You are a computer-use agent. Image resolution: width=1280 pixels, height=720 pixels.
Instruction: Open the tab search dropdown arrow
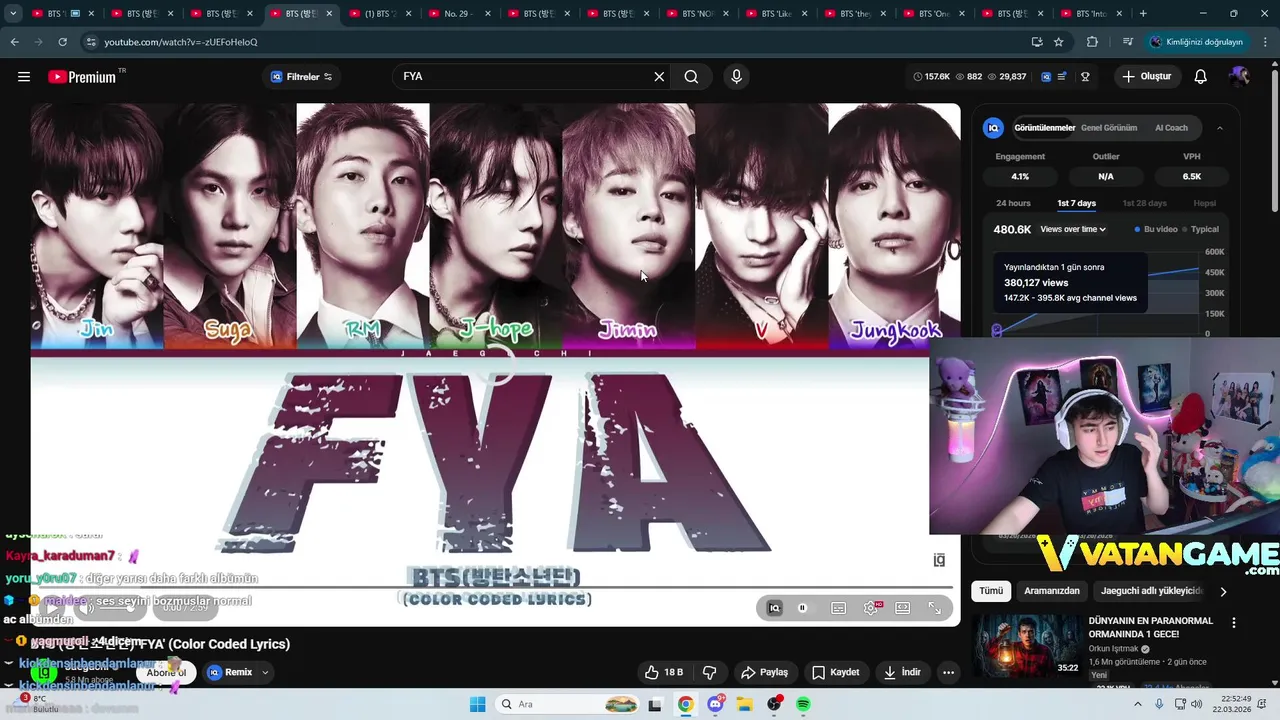13,14
